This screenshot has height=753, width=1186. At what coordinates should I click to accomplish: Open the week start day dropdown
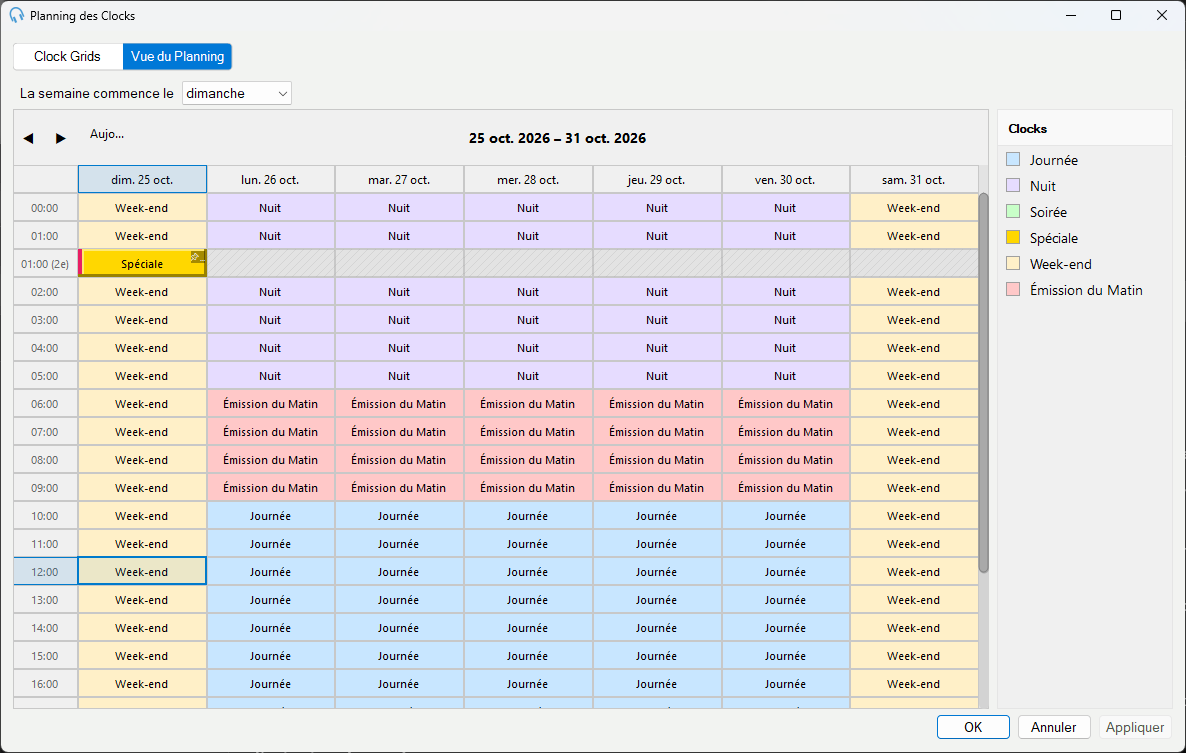point(237,93)
